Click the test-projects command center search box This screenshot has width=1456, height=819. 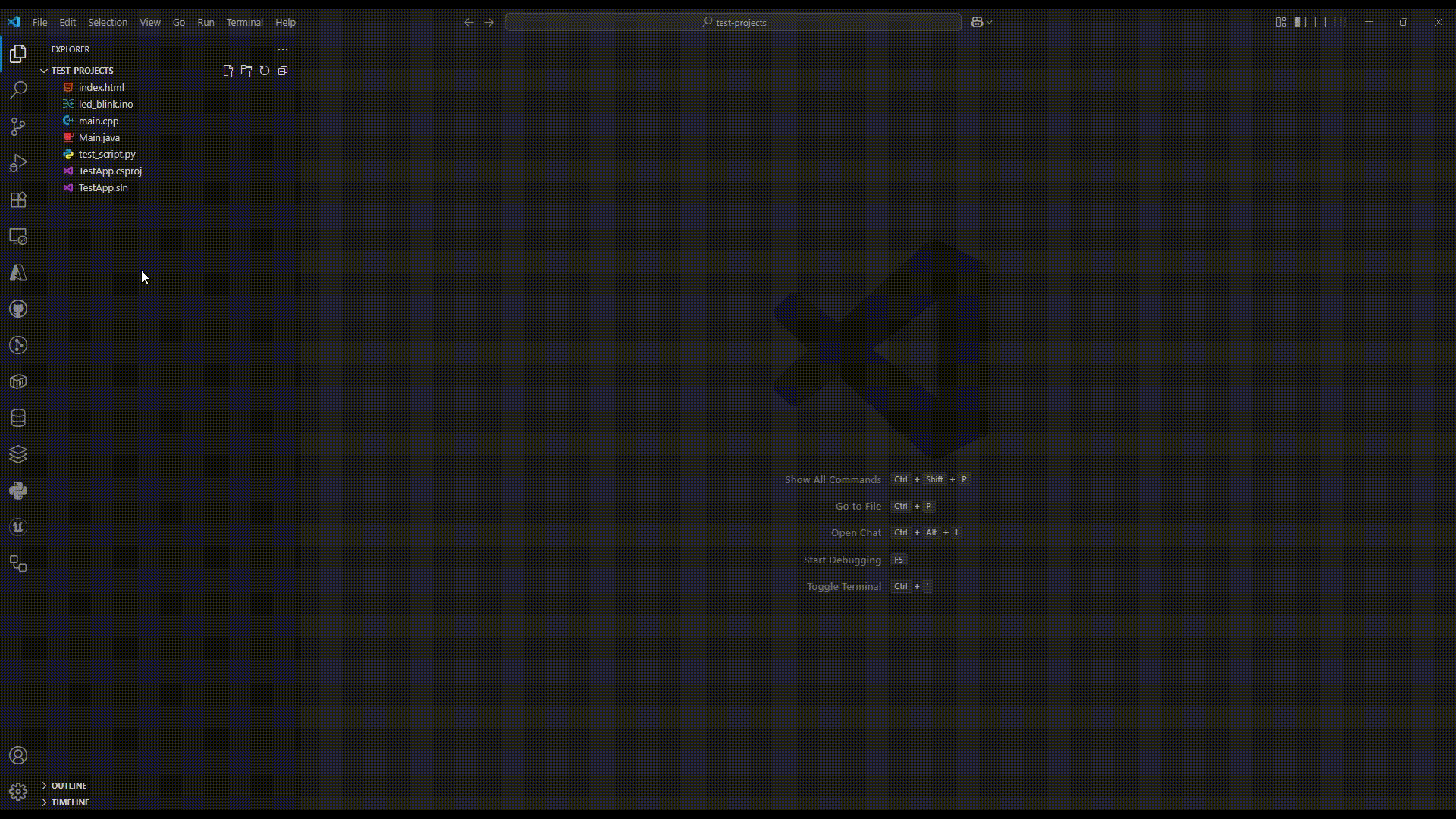click(x=733, y=22)
